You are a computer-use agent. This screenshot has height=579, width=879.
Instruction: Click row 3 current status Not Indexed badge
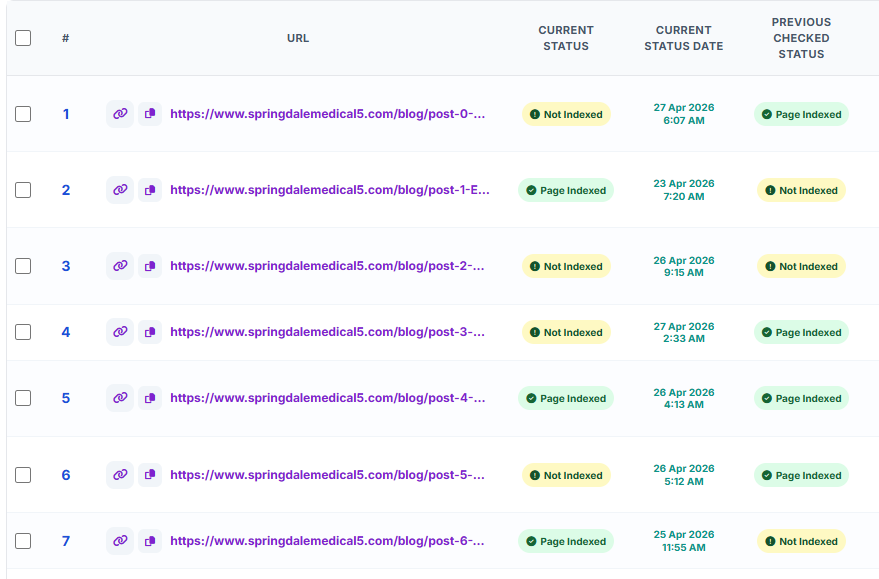point(566,266)
